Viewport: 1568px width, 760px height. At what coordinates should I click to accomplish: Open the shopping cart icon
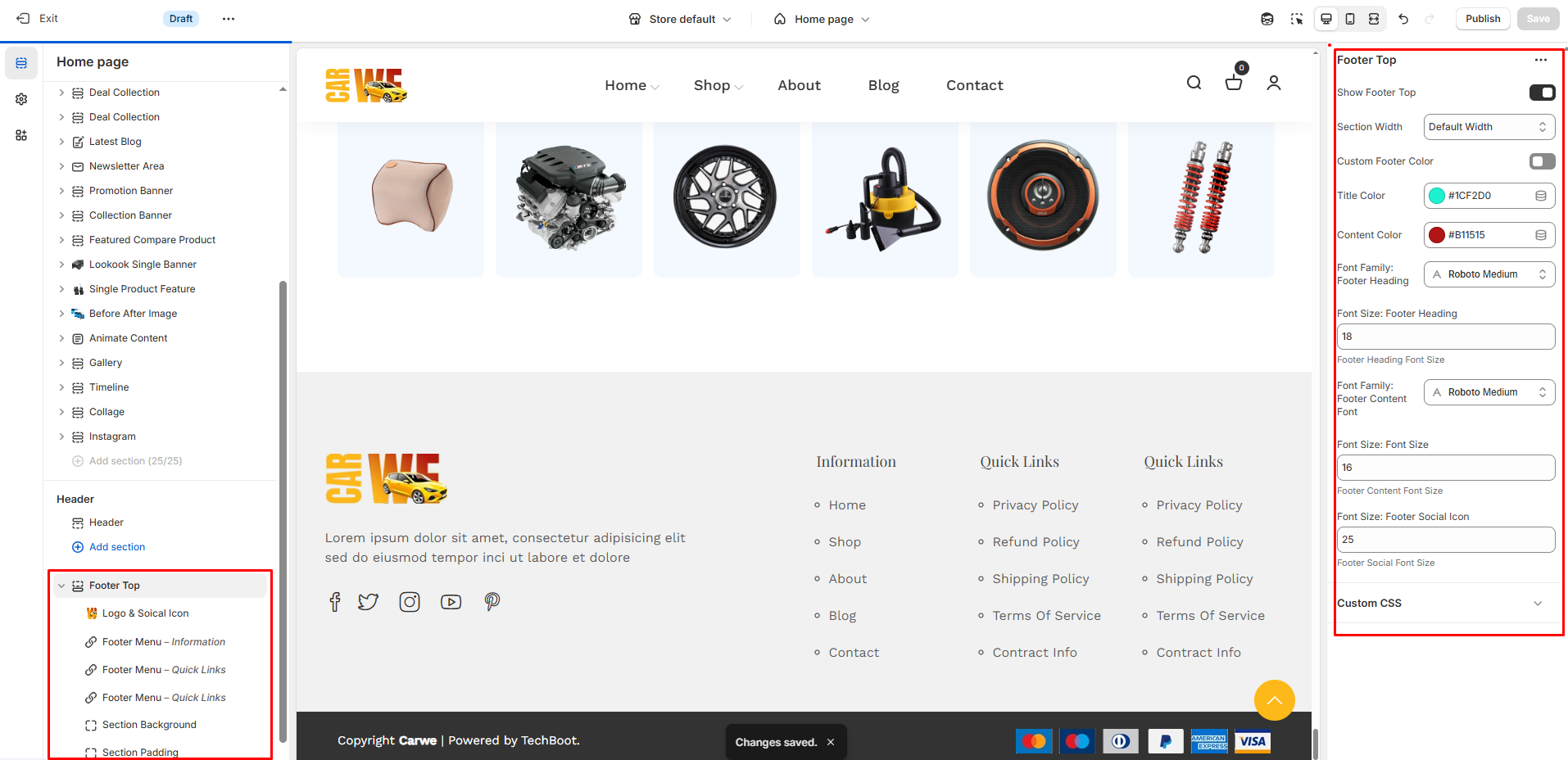click(x=1233, y=83)
